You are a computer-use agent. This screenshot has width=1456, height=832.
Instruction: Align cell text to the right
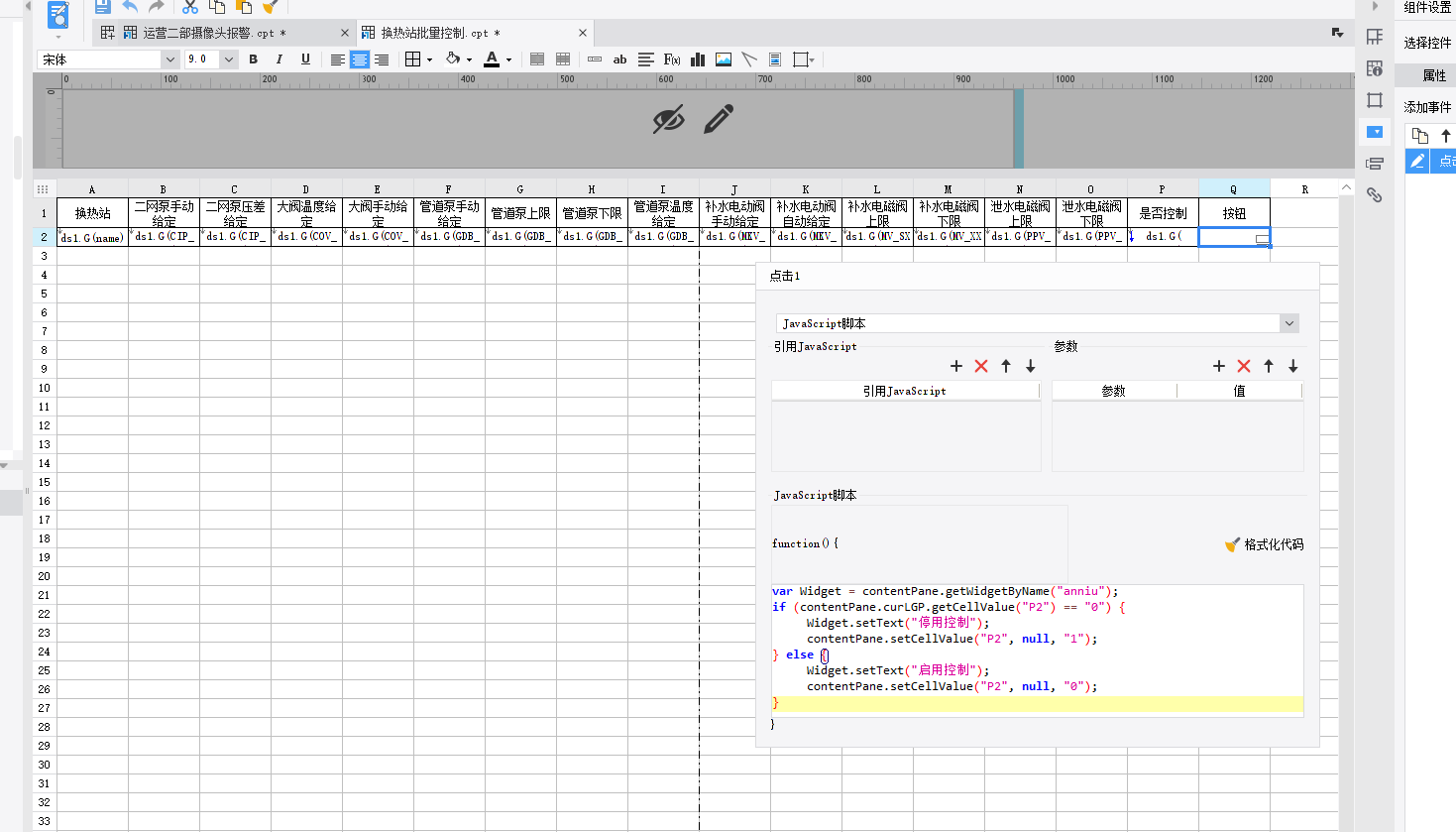pos(382,59)
